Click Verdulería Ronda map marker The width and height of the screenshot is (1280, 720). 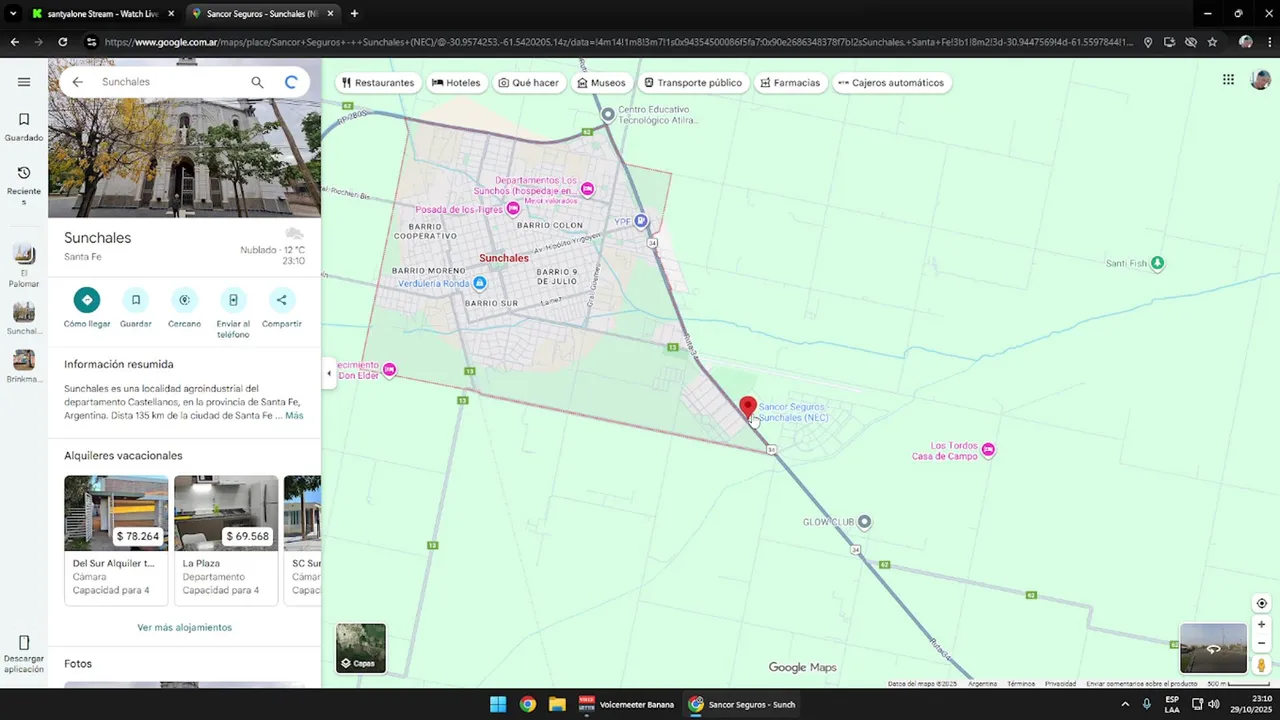point(479,283)
